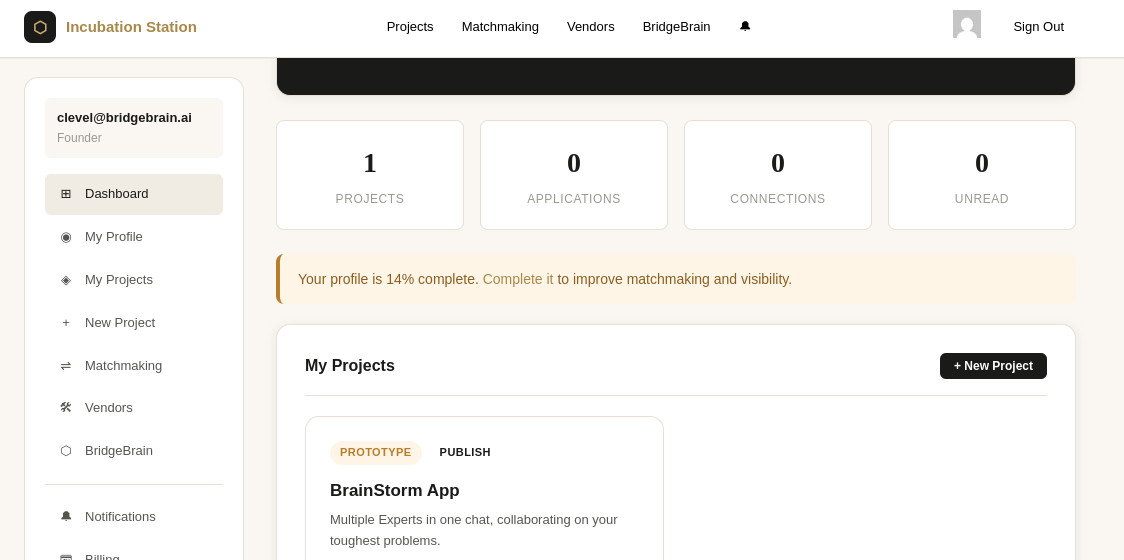Click the BridgeBrain hexagon icon in the sidebar
Screen dimensions: 1124x560
(66, 451)
